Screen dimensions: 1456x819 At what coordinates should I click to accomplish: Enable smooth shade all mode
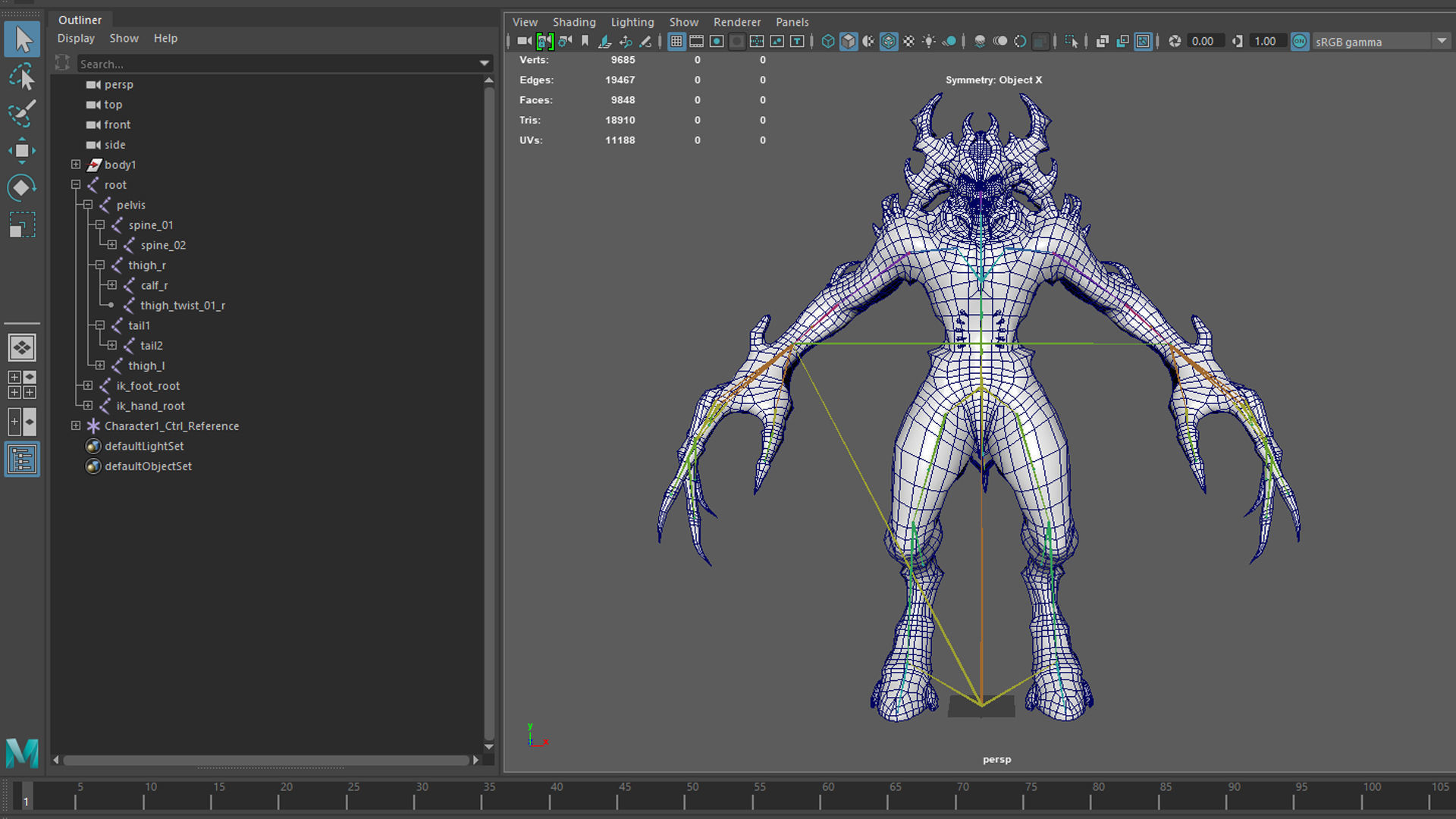pyautogui.click(x=849, y=41)
